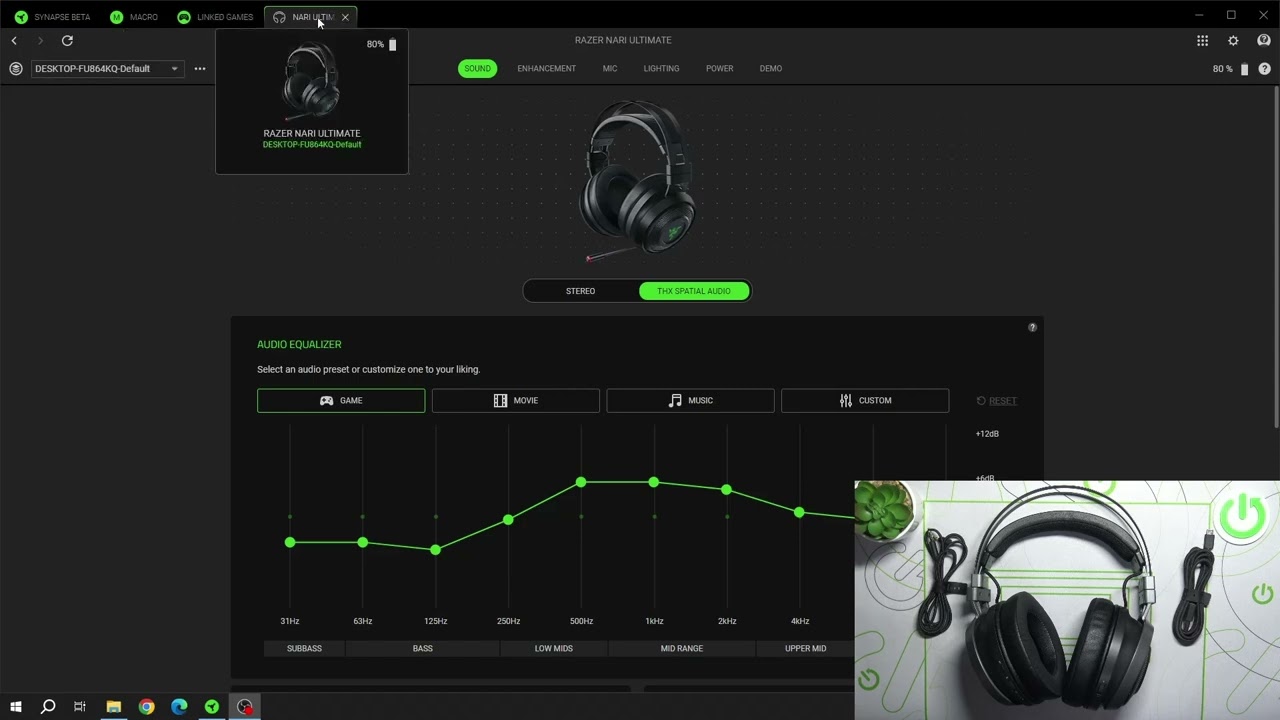
Task: Open Windows taskbar search
Action: (47, 707)
